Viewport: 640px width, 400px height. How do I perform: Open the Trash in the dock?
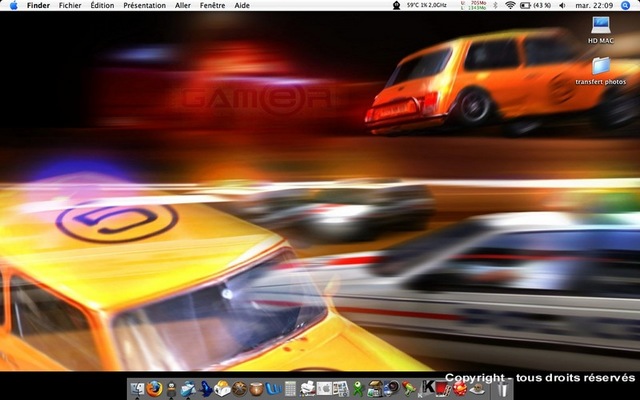[x=502, y=389]
